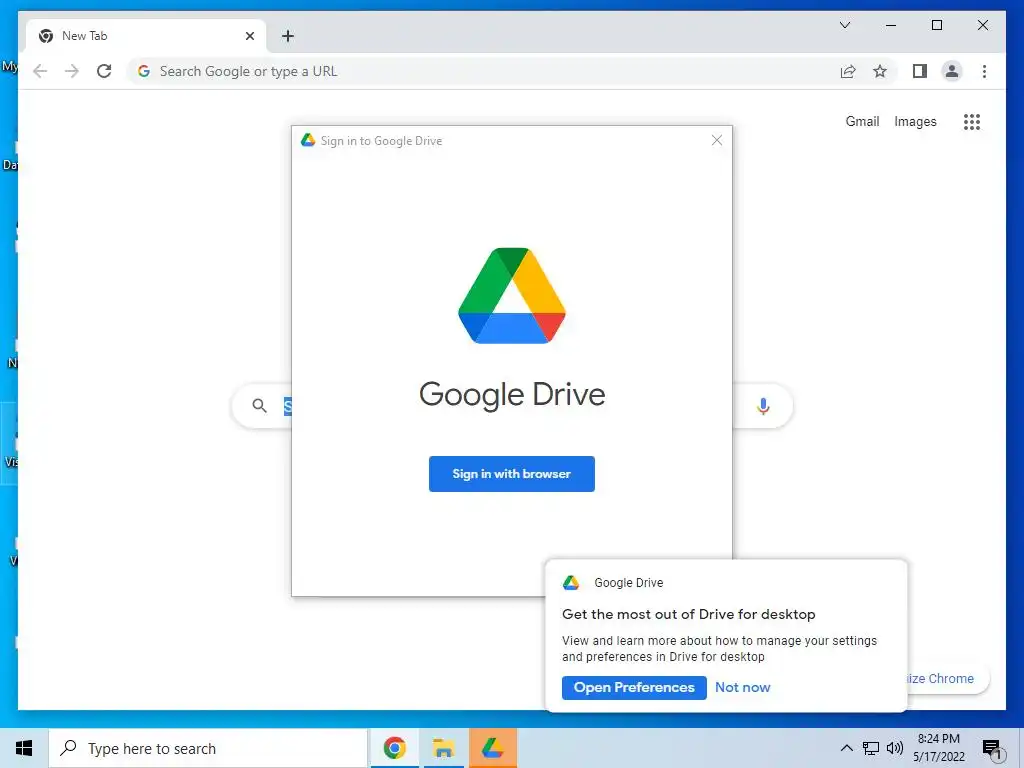This screenshot has height=768, width=1024.
Task: Go forward in Chrome
Action: 72,71
